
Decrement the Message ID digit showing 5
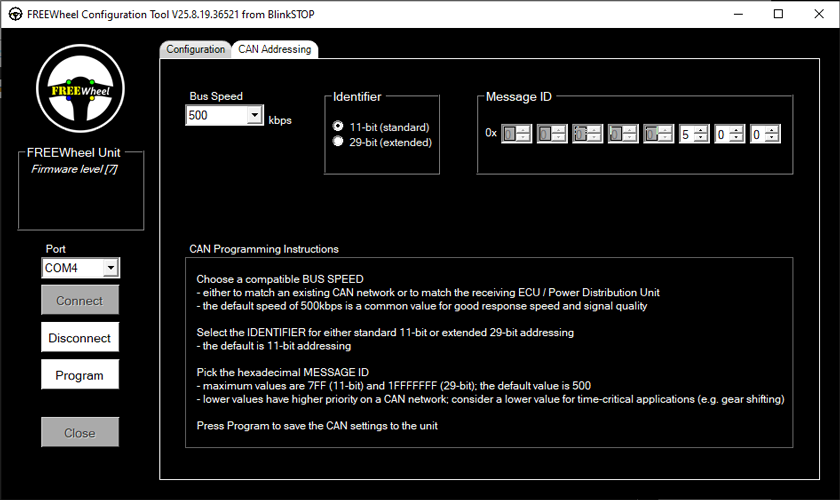point(702,137)
